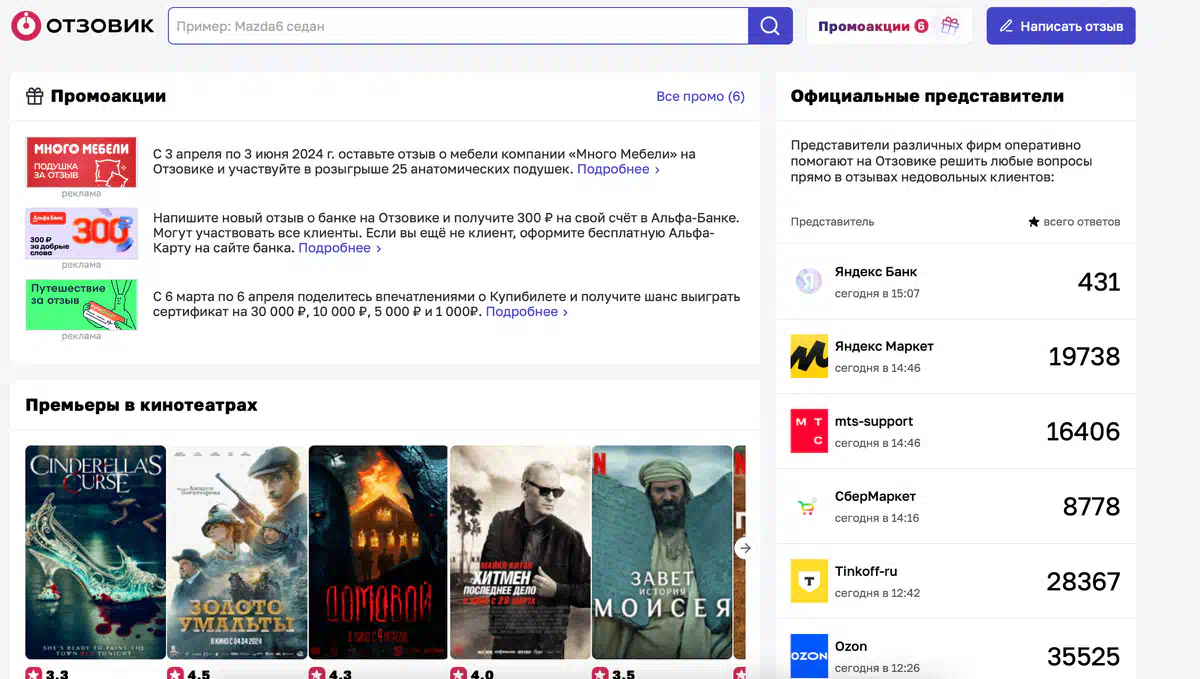This screenshot has height=679, width=1200.
Task: Click the Яндекс Банк logo icon
Action: pos(809,281)
